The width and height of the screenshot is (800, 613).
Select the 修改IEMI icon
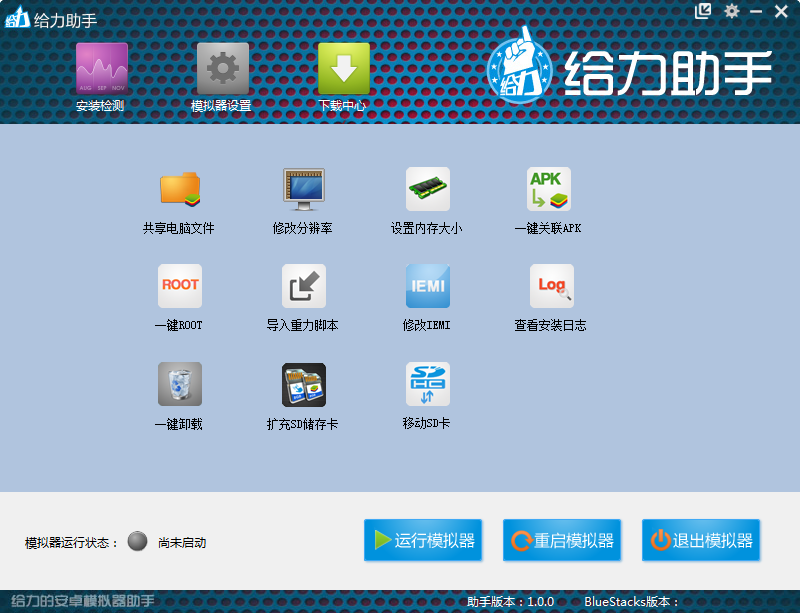pyautogui.click(x=427, y=286)
